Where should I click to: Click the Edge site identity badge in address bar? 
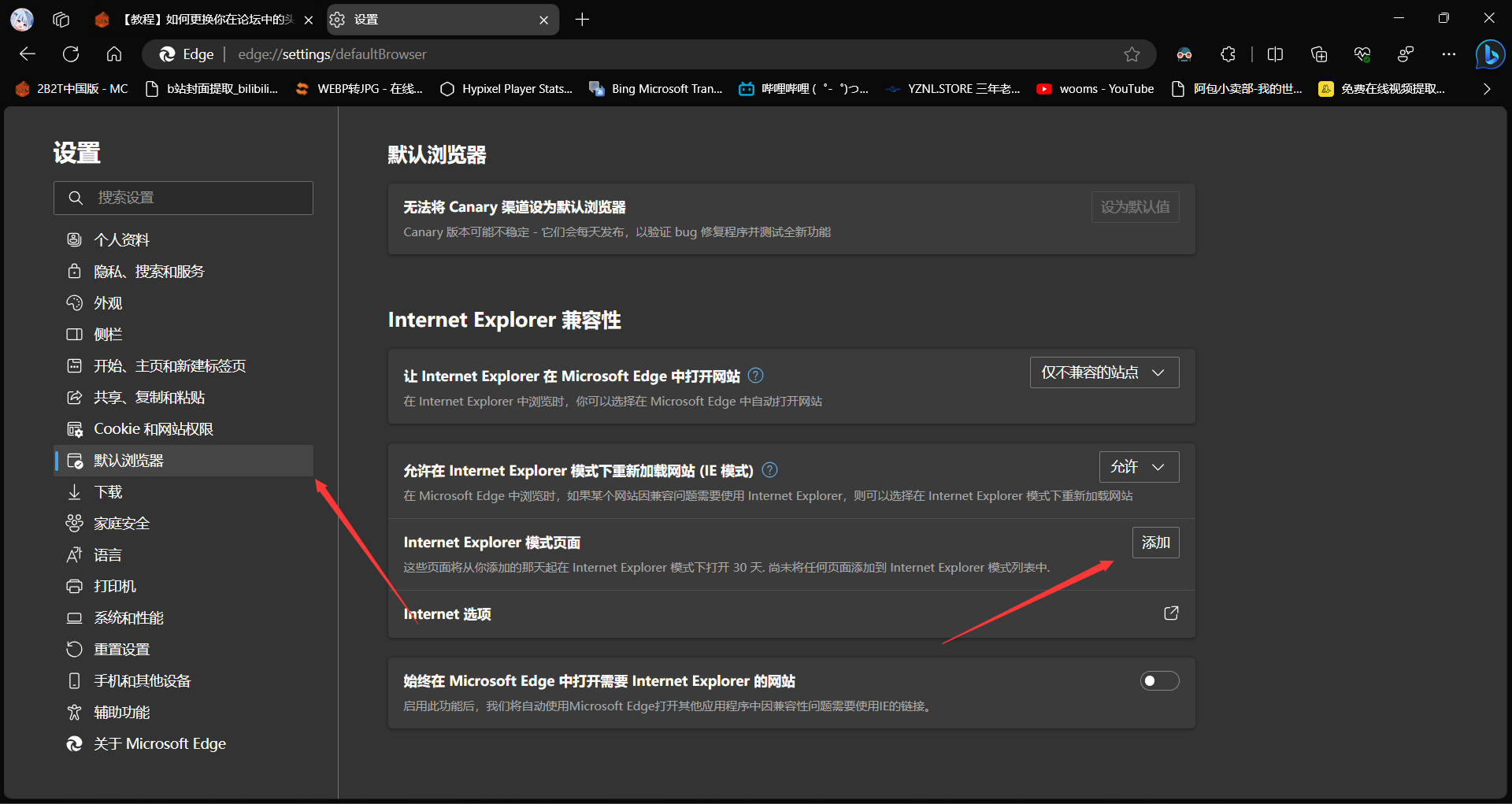click(187, 54)
